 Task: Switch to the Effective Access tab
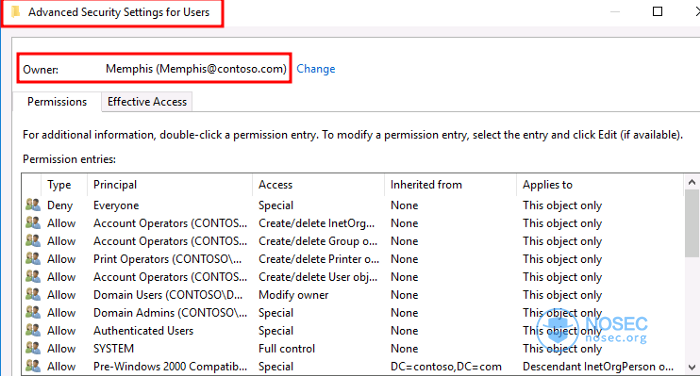pyautogui.click(x=147, y=102)
